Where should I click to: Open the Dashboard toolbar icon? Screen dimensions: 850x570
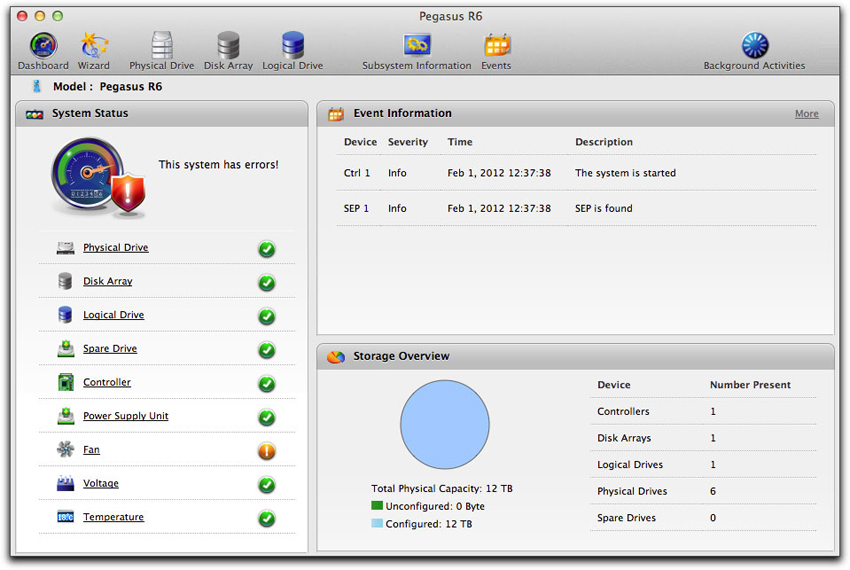(43, 46)
